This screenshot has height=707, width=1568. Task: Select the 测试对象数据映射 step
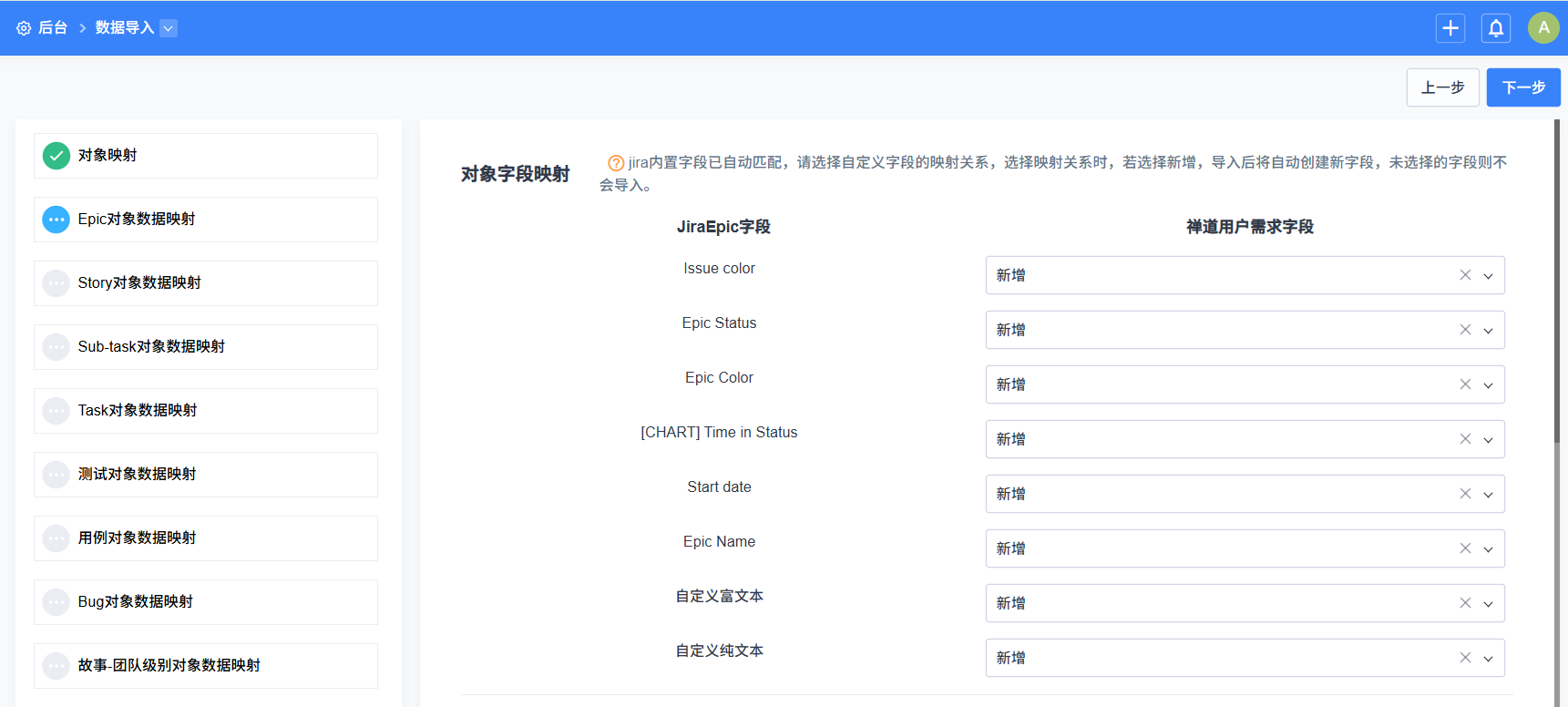[x=206, y=475]
